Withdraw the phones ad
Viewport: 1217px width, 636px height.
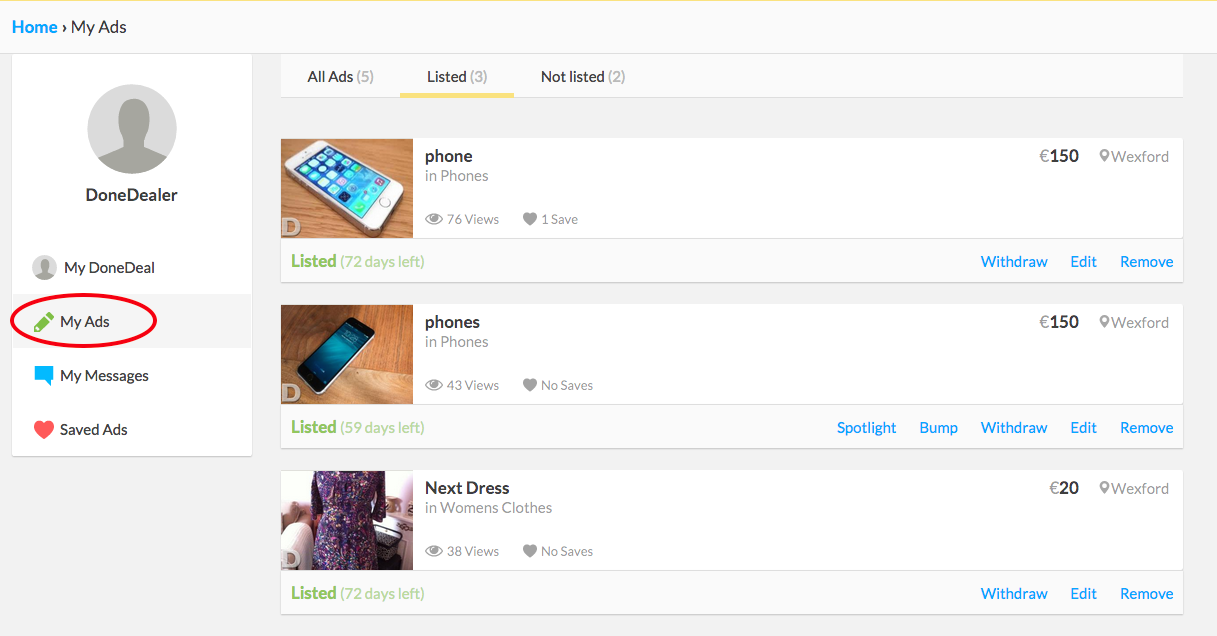[1014, 427]
